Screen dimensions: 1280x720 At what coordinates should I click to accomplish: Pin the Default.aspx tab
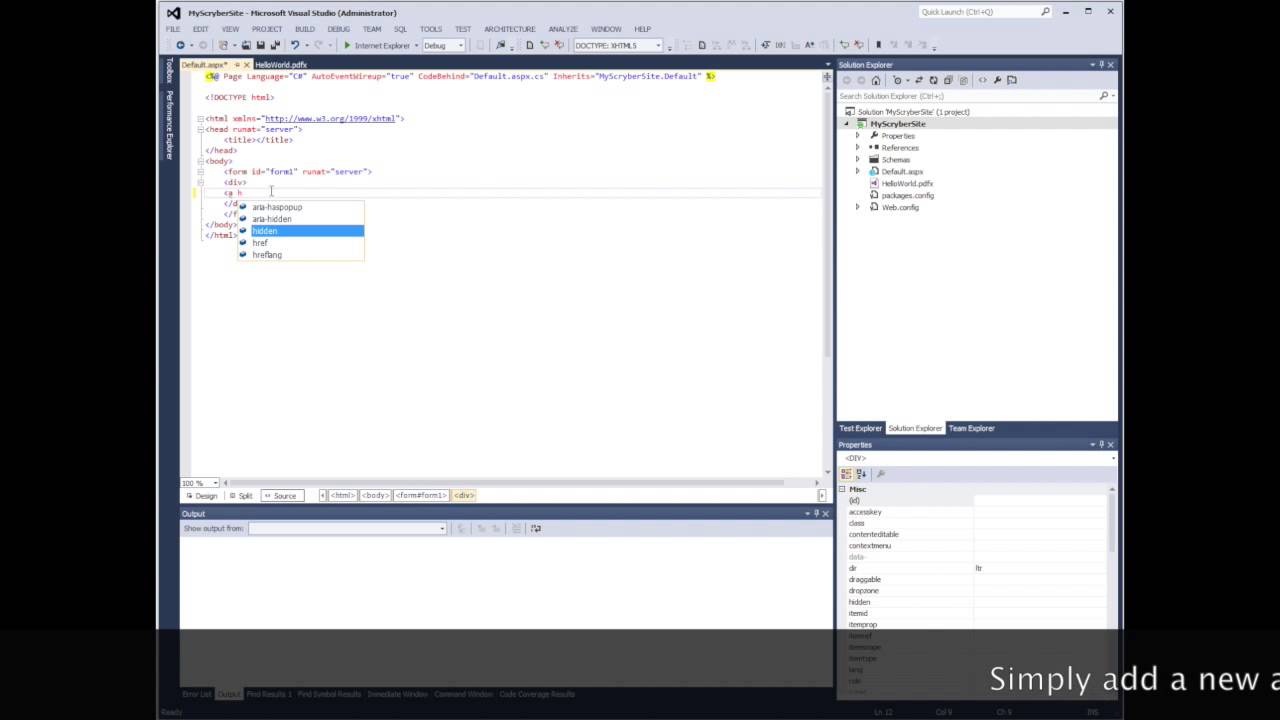tap(236, 65)
